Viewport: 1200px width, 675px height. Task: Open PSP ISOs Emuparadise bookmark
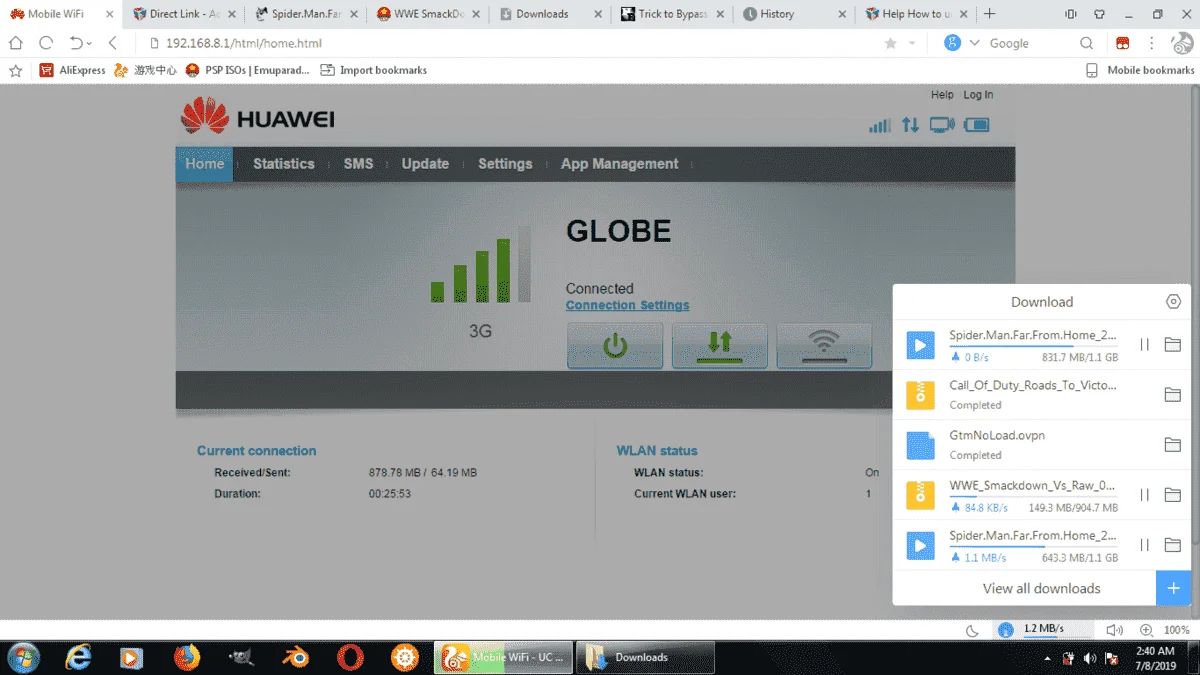click(248, 70)
